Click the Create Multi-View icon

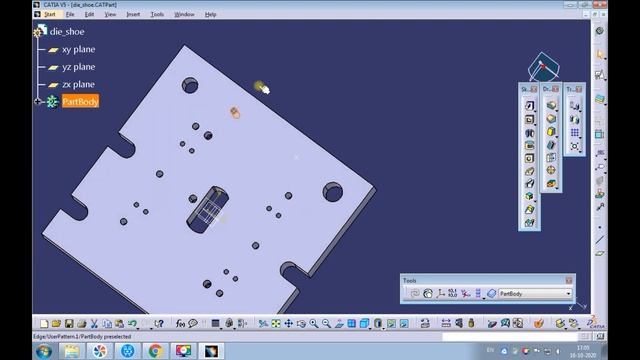coord(351,324)
